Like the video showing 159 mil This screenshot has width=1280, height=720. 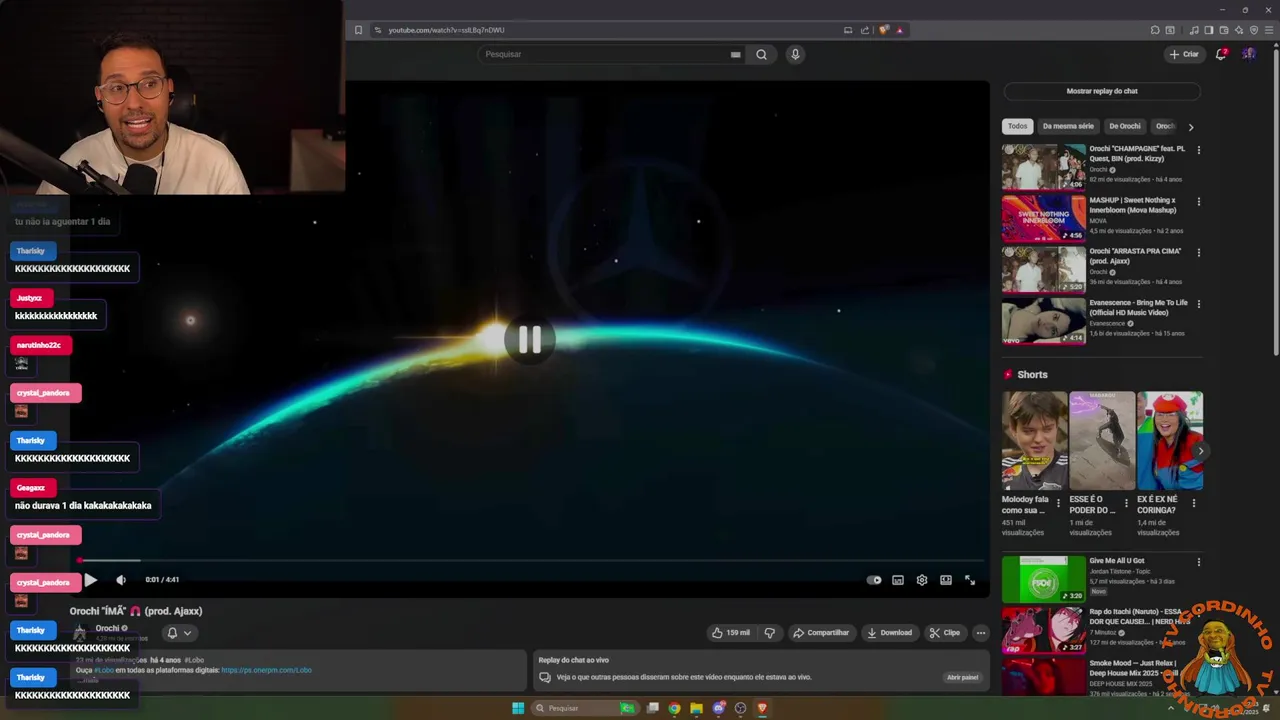coord(730,633)
